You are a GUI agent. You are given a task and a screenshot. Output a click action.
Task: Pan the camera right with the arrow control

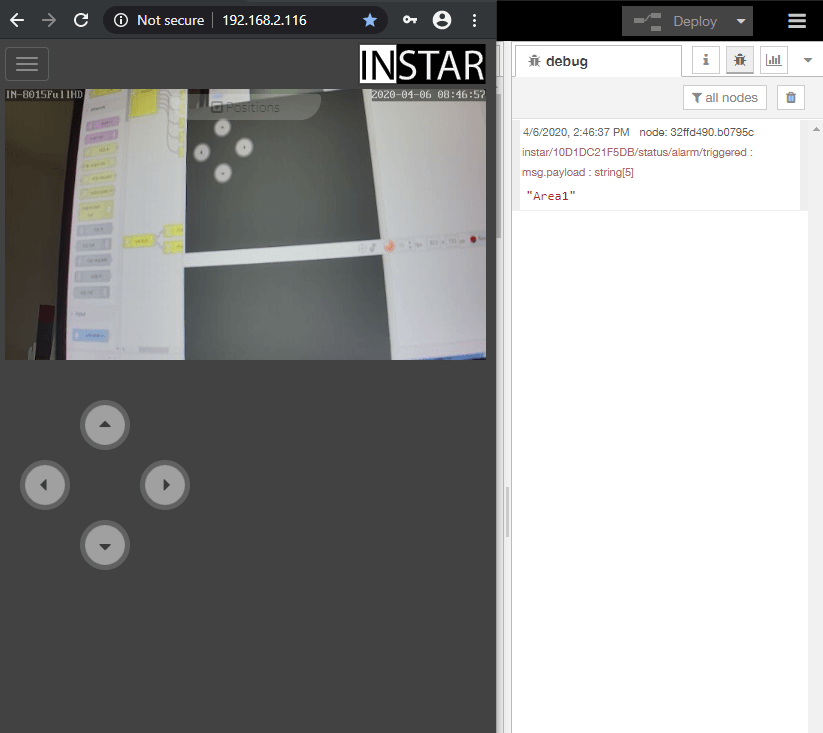[x=164, y=484]
